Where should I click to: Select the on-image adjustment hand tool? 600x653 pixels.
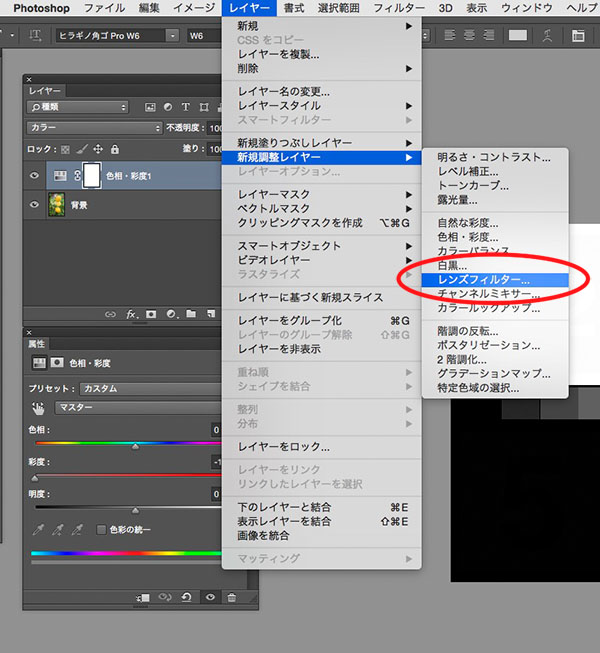tap(38, 408)
